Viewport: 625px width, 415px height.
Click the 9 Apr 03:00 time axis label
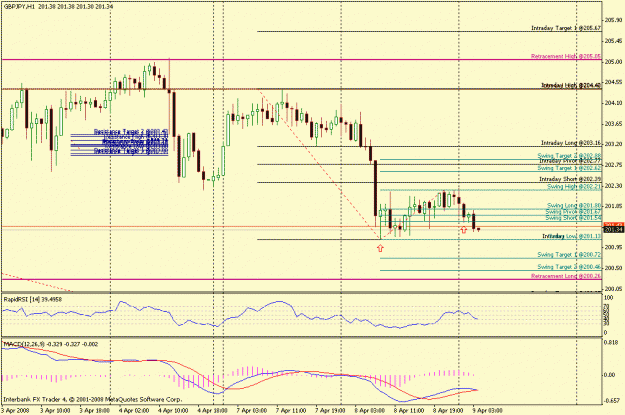(x=487, y=410)
